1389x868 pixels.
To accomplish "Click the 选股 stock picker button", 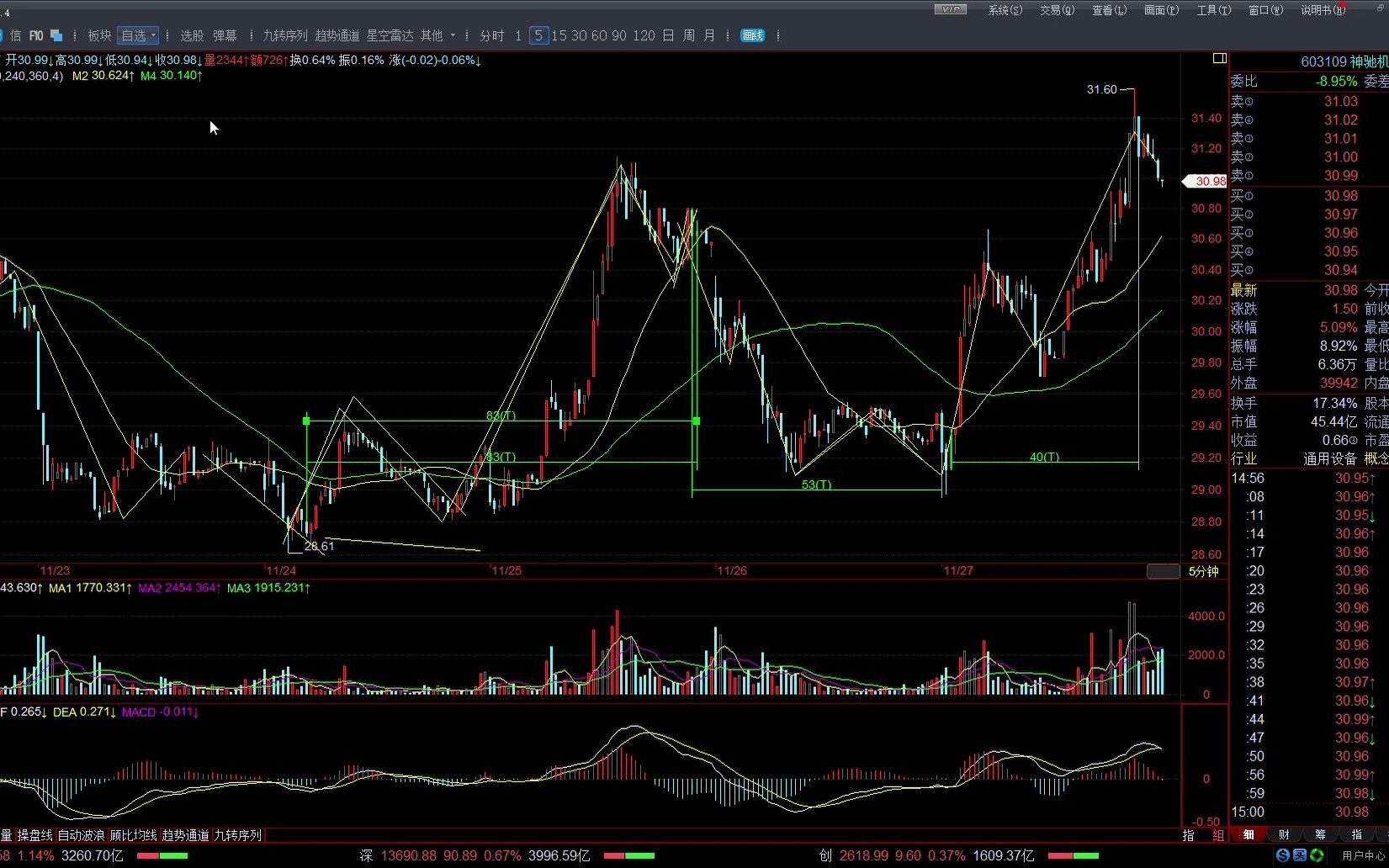I will pos(192,35).
